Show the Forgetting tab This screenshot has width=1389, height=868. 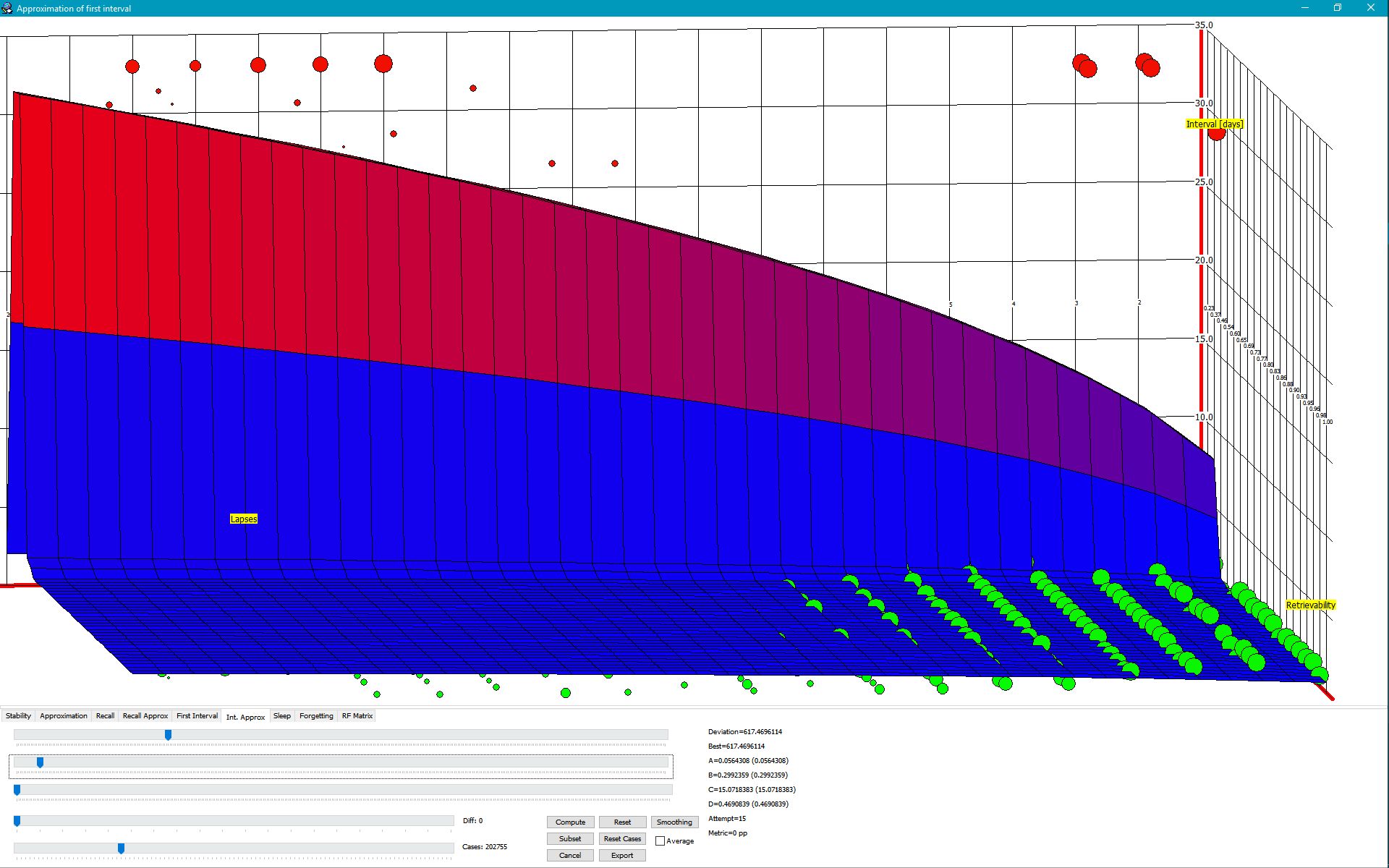pyautogui.click(x=316, y=716)
